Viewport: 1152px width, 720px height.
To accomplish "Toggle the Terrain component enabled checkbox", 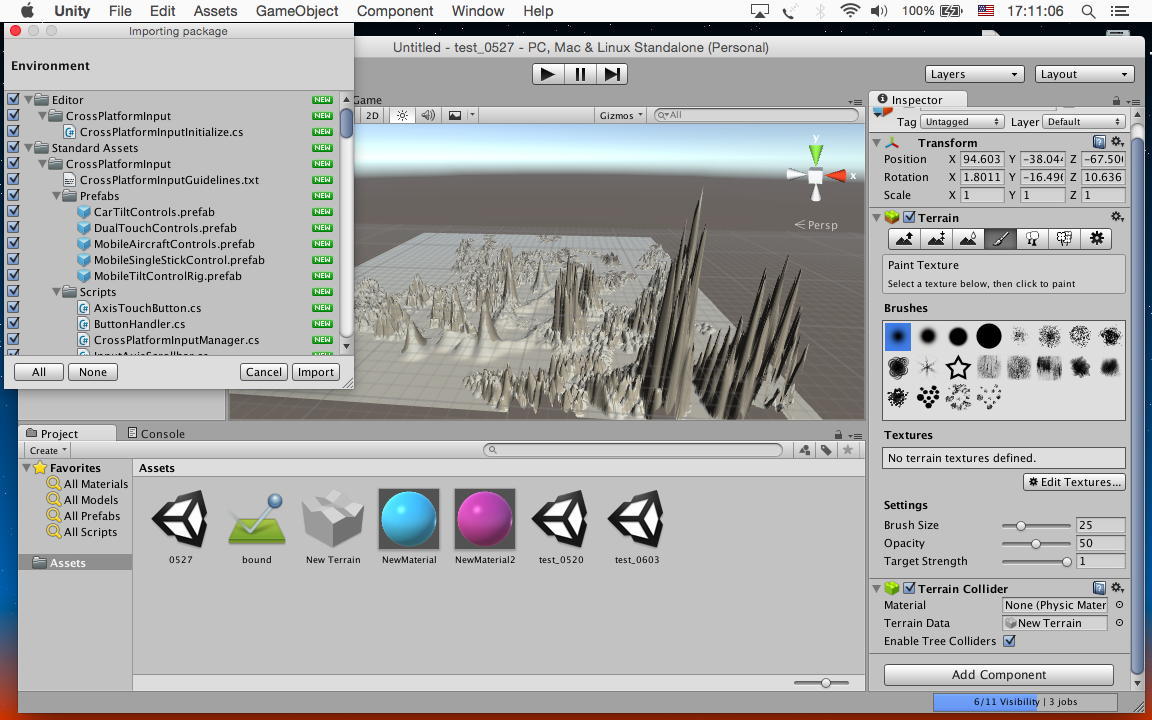I will coord(909,217).
